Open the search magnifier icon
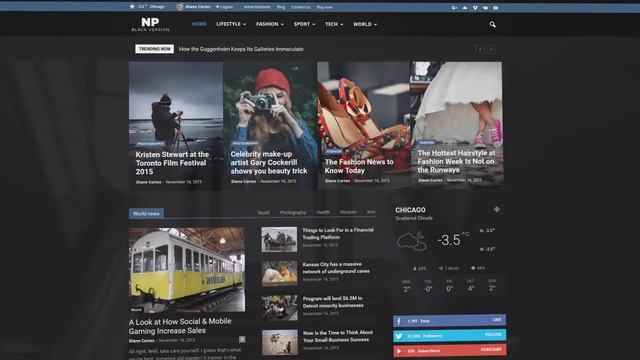 point(493,24)
